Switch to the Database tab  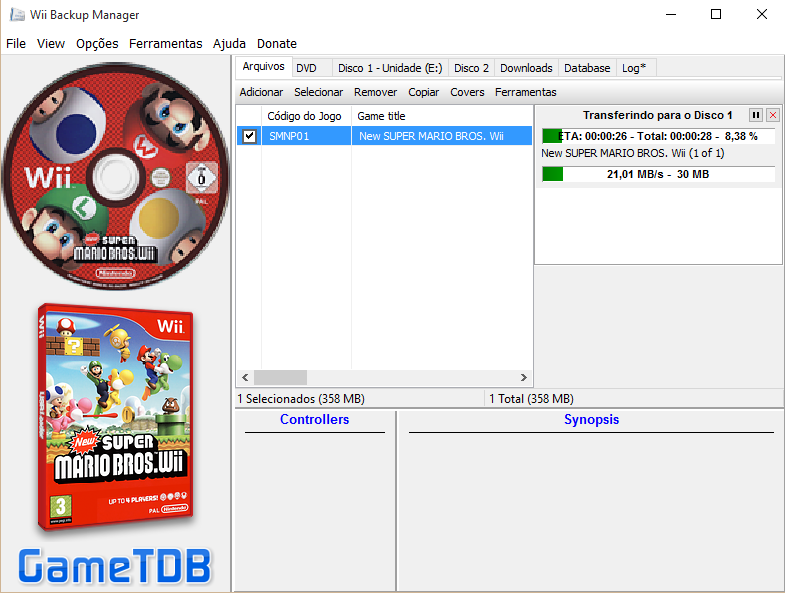tap(587, 68)
